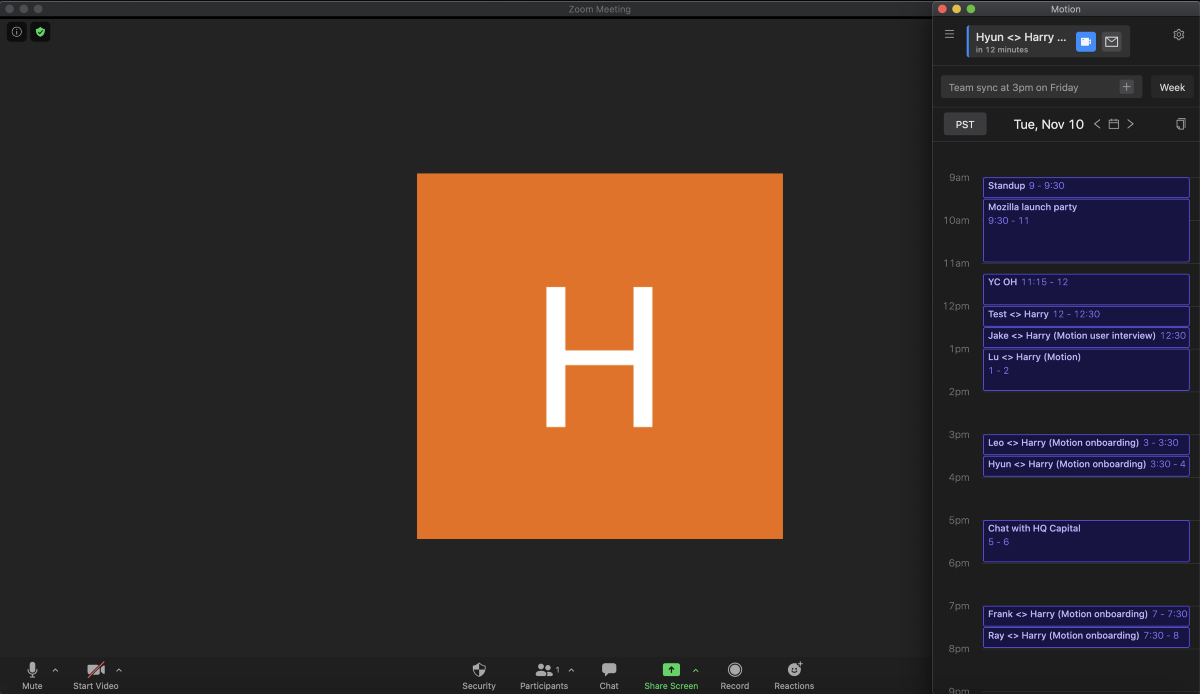This screenshot has width=1200, height=694.
Task: Open the Chat panel
Action: coord(609,670)
